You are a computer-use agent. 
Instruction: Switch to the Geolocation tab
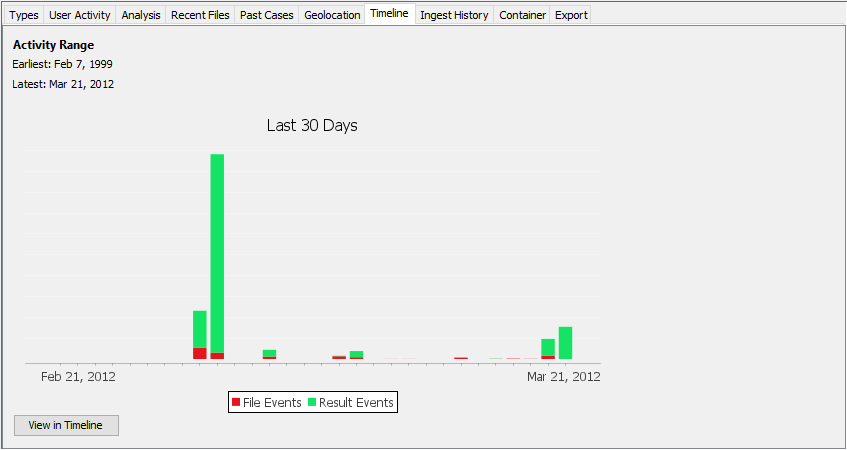[x=331, y=15]
